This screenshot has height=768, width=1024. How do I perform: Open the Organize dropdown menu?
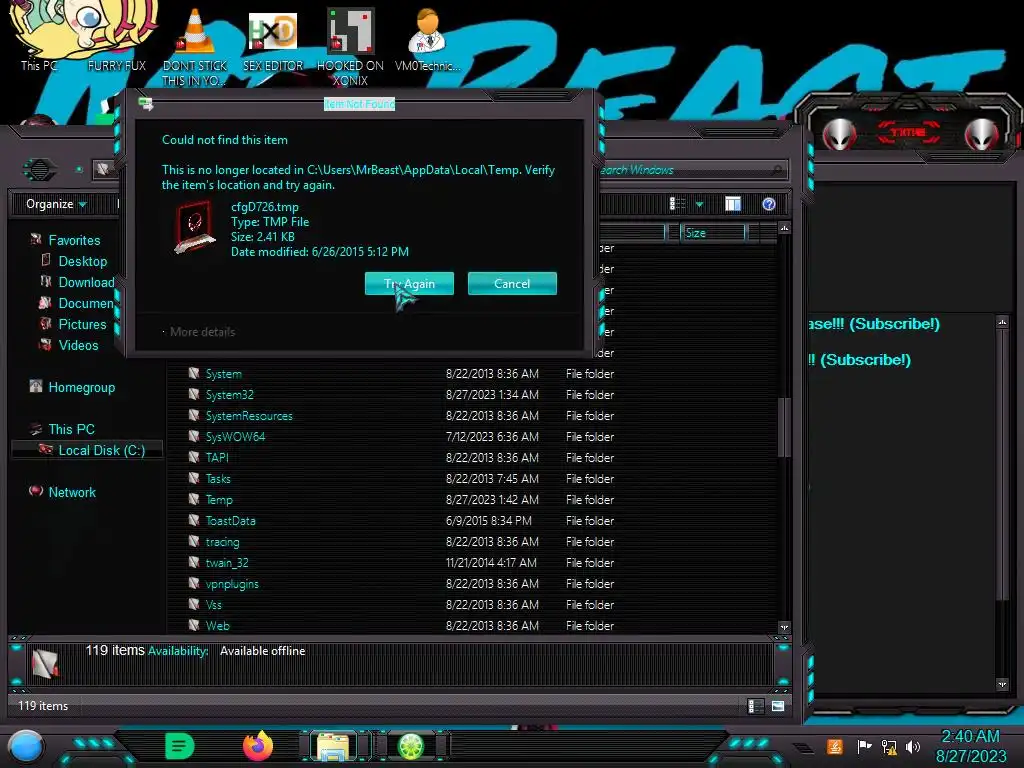pos(56,204)
